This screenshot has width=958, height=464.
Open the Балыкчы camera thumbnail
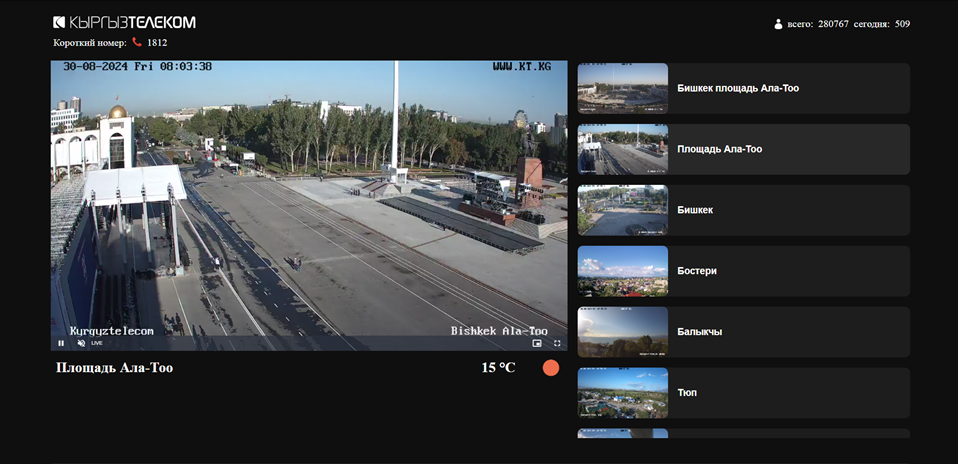pyautogui.click(x=623, y=332)
